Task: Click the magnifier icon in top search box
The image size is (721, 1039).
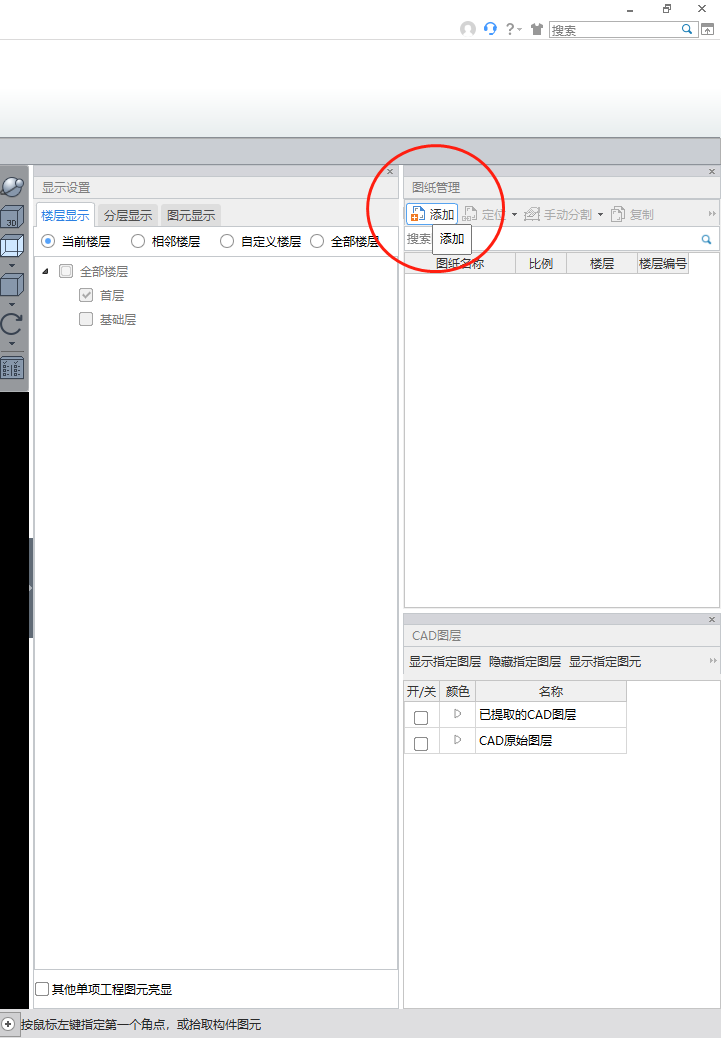Action: click(x=687, y=29)
